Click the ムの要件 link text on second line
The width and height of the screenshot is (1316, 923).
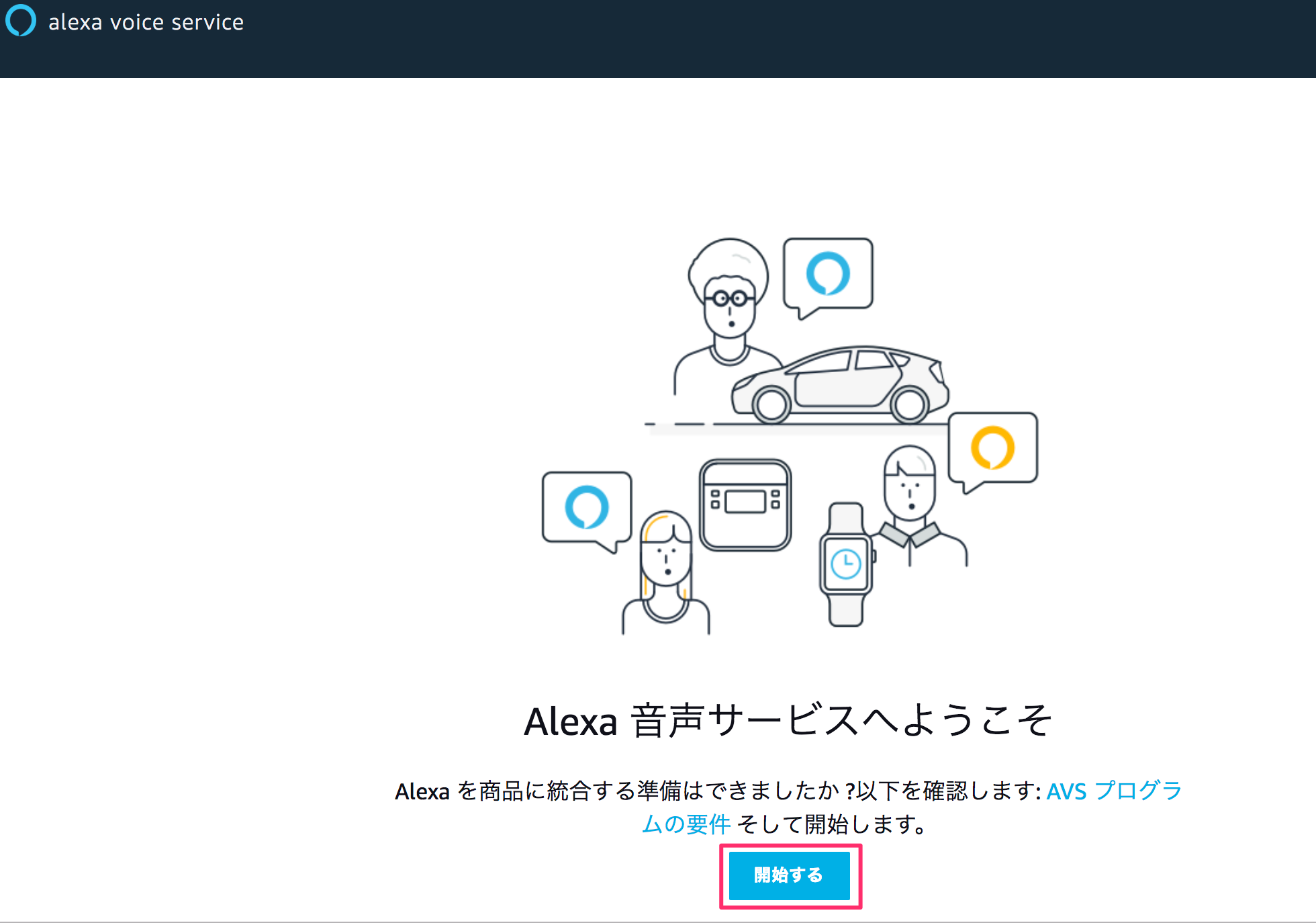click(x=686, y=824)
